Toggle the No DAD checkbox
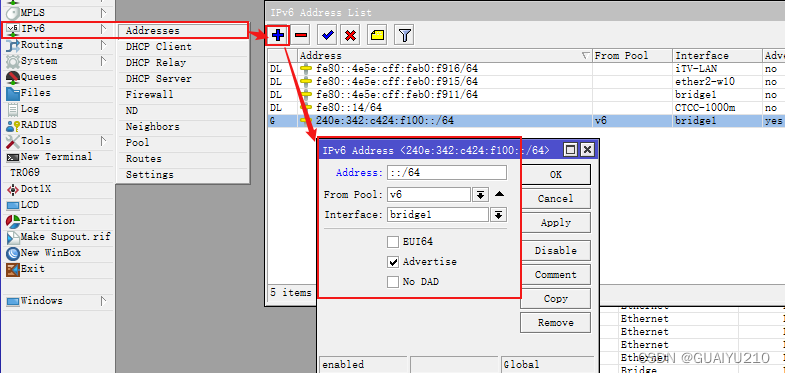This screenshot has height=373, width=785. point(393,282)
